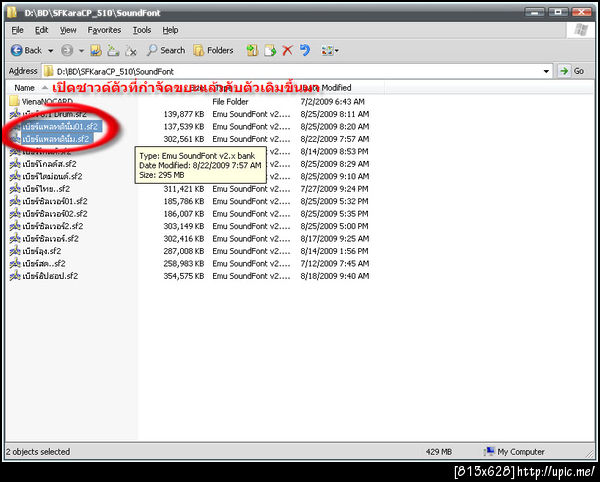Viewport: 600px width, 482px height.
Task: Open the Help menu
Action: (x=170, y=30)
